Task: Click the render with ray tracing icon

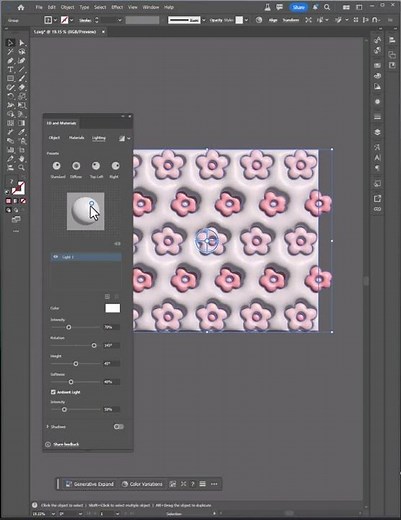Action: (122, 138)
